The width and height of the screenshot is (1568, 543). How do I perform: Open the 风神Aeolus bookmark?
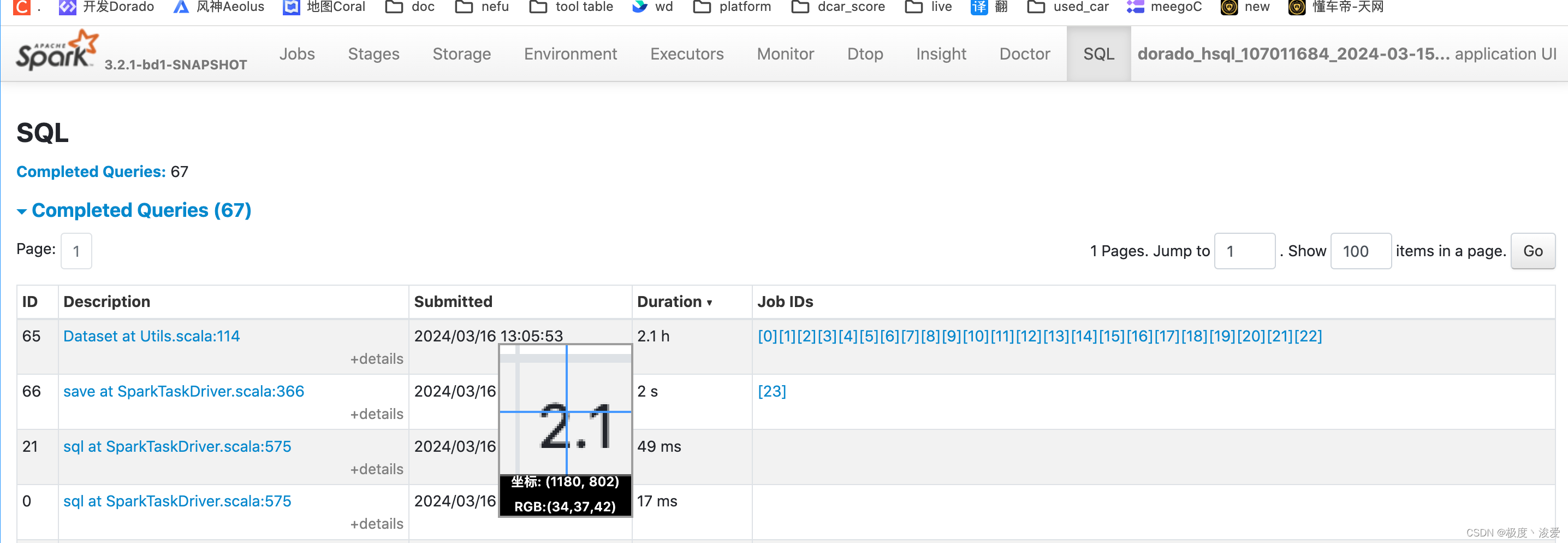[x=218, y=7]
